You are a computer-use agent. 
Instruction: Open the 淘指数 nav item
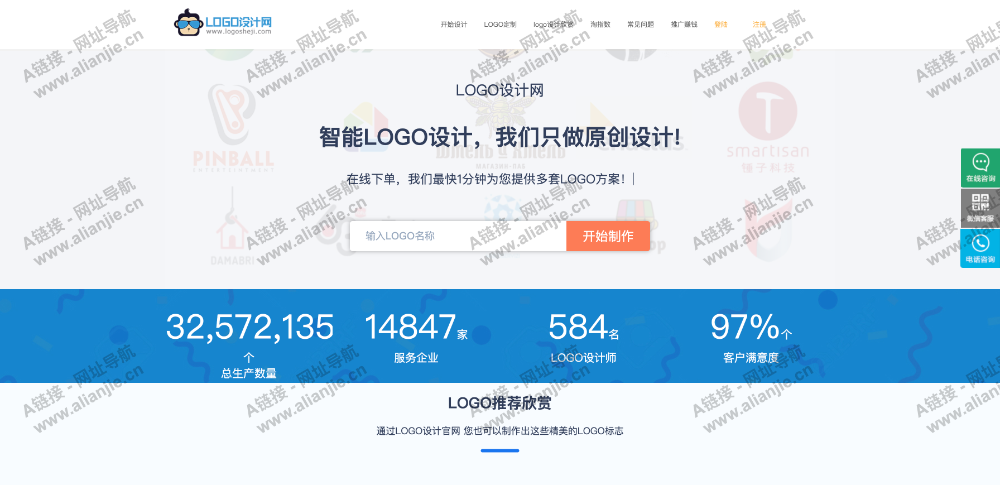[x=600, y=24]
